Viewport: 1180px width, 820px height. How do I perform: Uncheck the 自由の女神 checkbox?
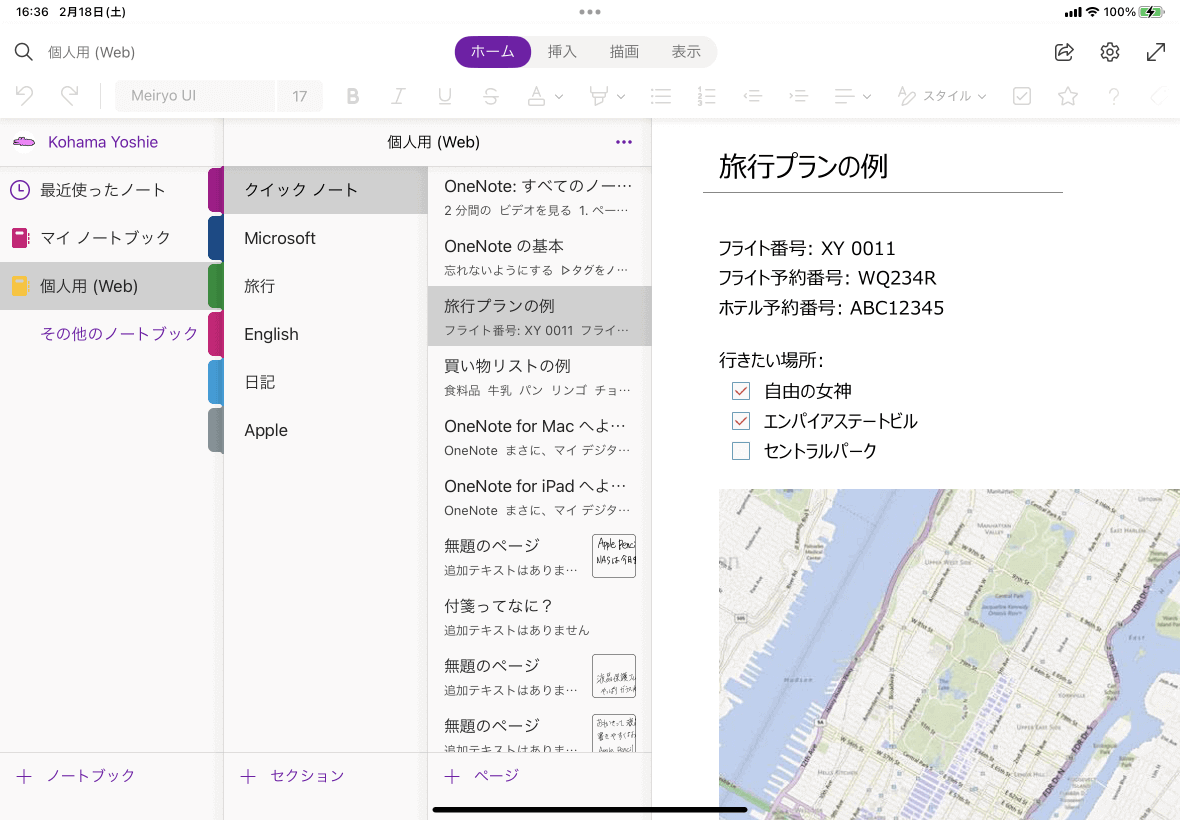pos(741,391)
